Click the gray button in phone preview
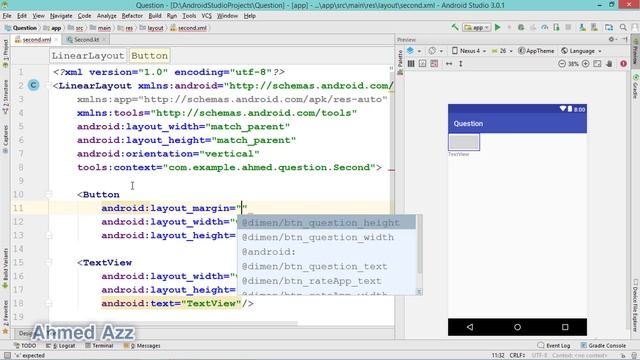 pos(464,142)
